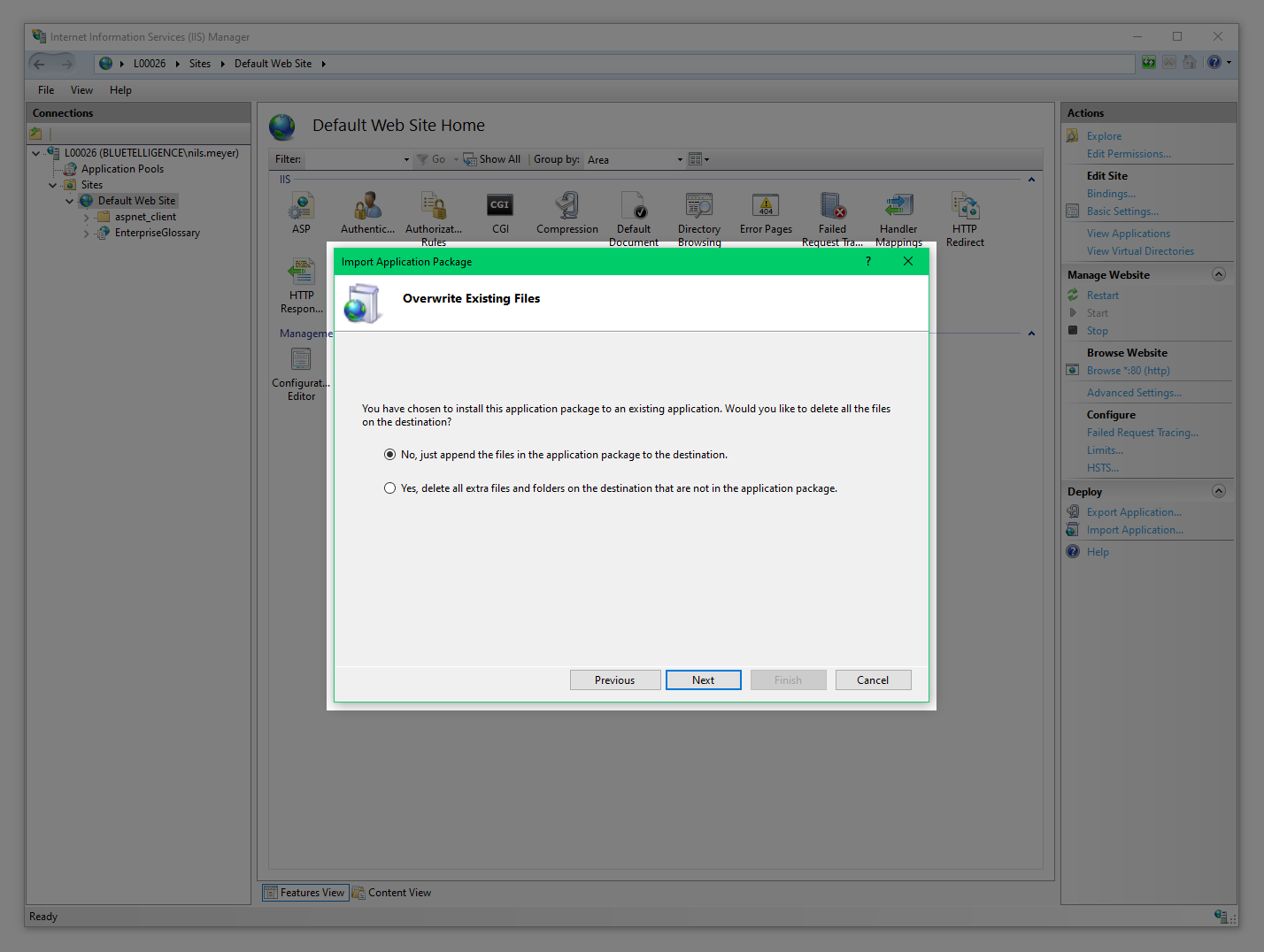Click the dialog help question mark icon

(x=867, y=261)
